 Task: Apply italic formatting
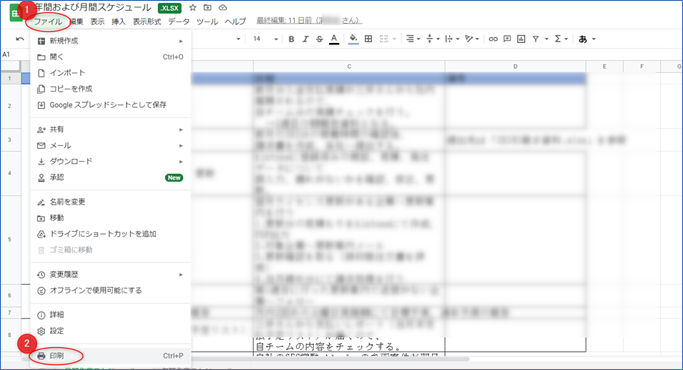pyautogui.click(x=305, y=39)
